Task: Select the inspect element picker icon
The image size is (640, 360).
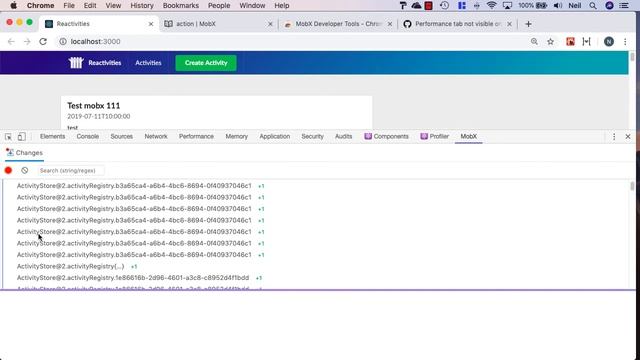Action: coord(8,137)
